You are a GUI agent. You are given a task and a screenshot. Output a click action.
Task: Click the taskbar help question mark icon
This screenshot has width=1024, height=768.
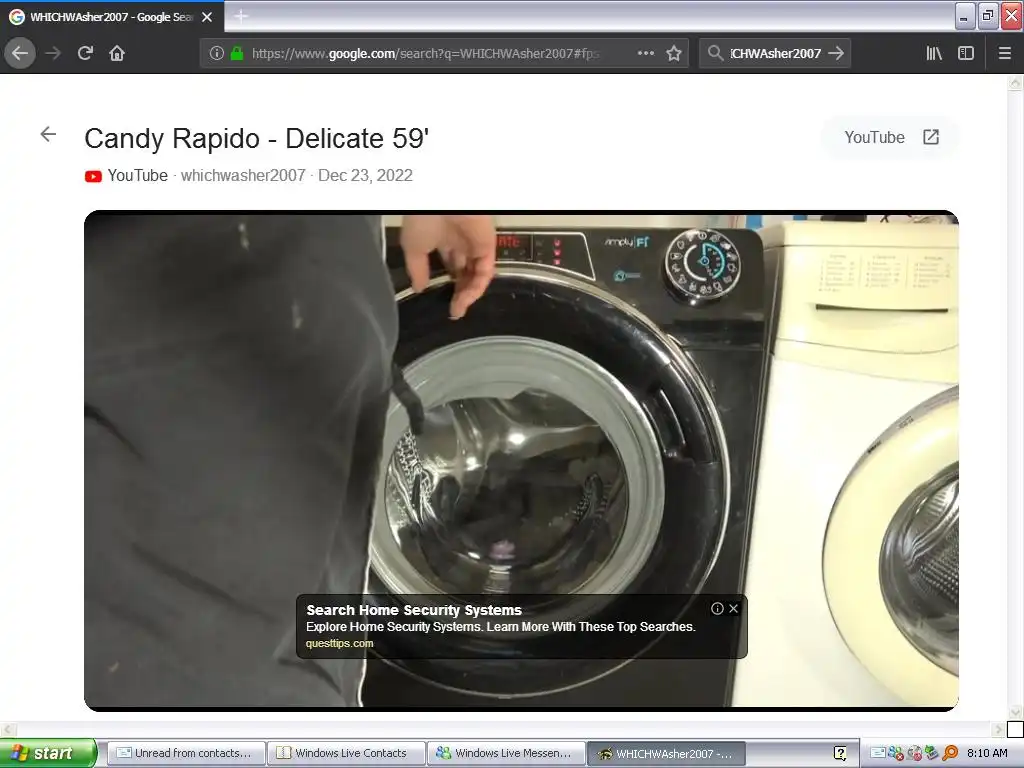[840, 753]
